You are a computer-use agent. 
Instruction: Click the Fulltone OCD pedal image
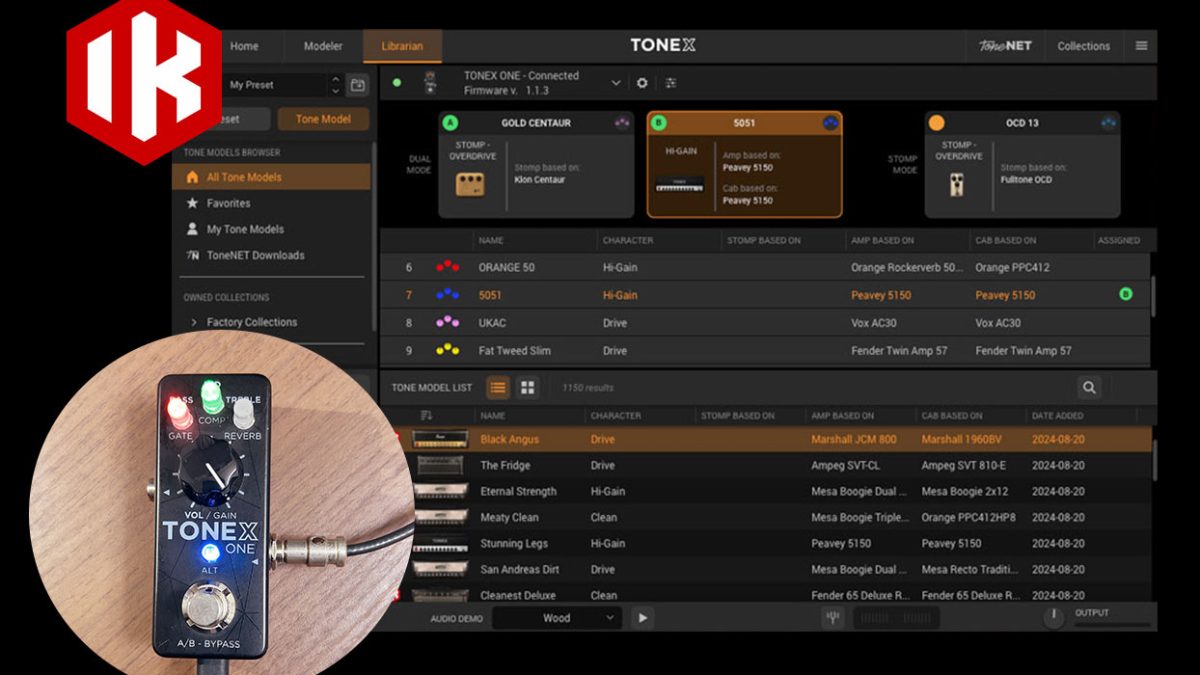pyautogui.click(x=956, y=184)
